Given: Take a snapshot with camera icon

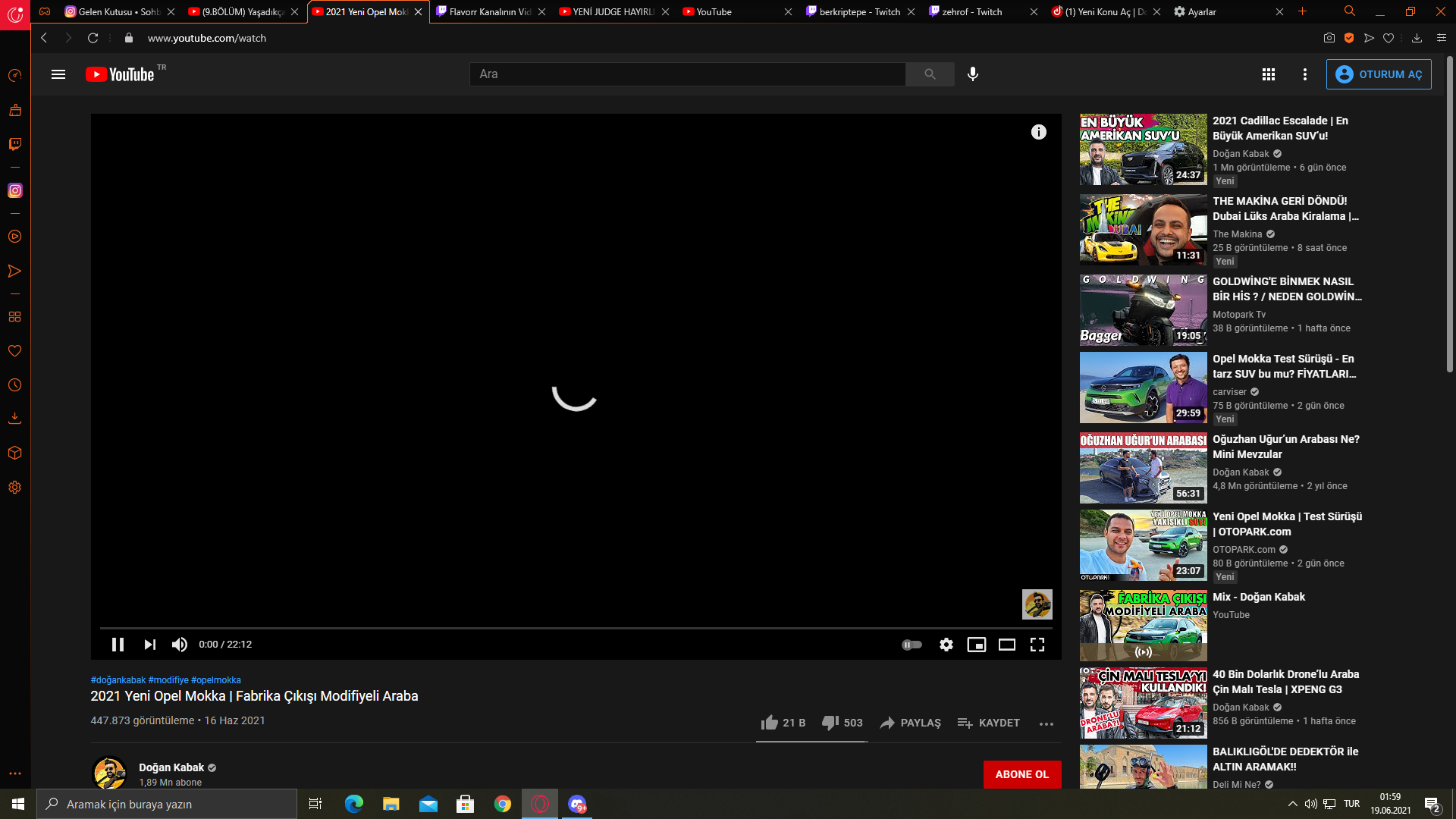Looking at the screenshot, I should click(x=1329, y=38).
